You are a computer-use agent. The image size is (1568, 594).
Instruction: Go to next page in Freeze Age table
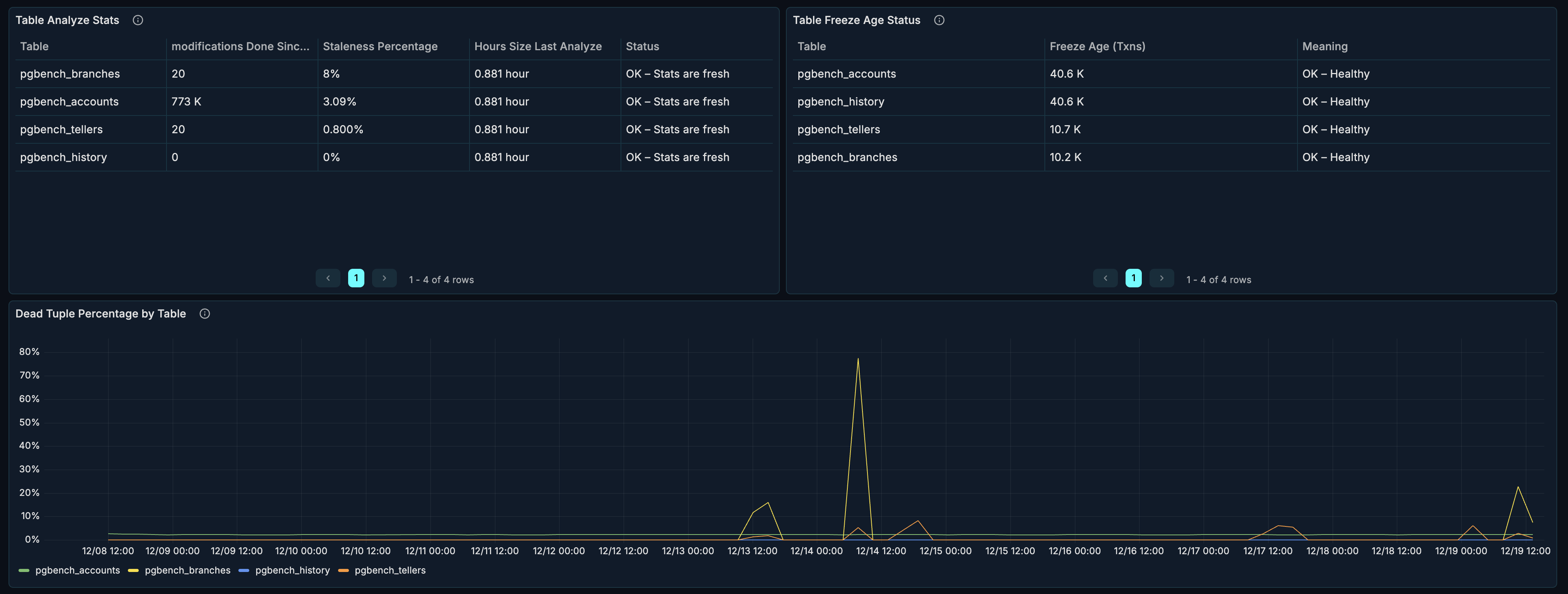(x=1162, y=278)
